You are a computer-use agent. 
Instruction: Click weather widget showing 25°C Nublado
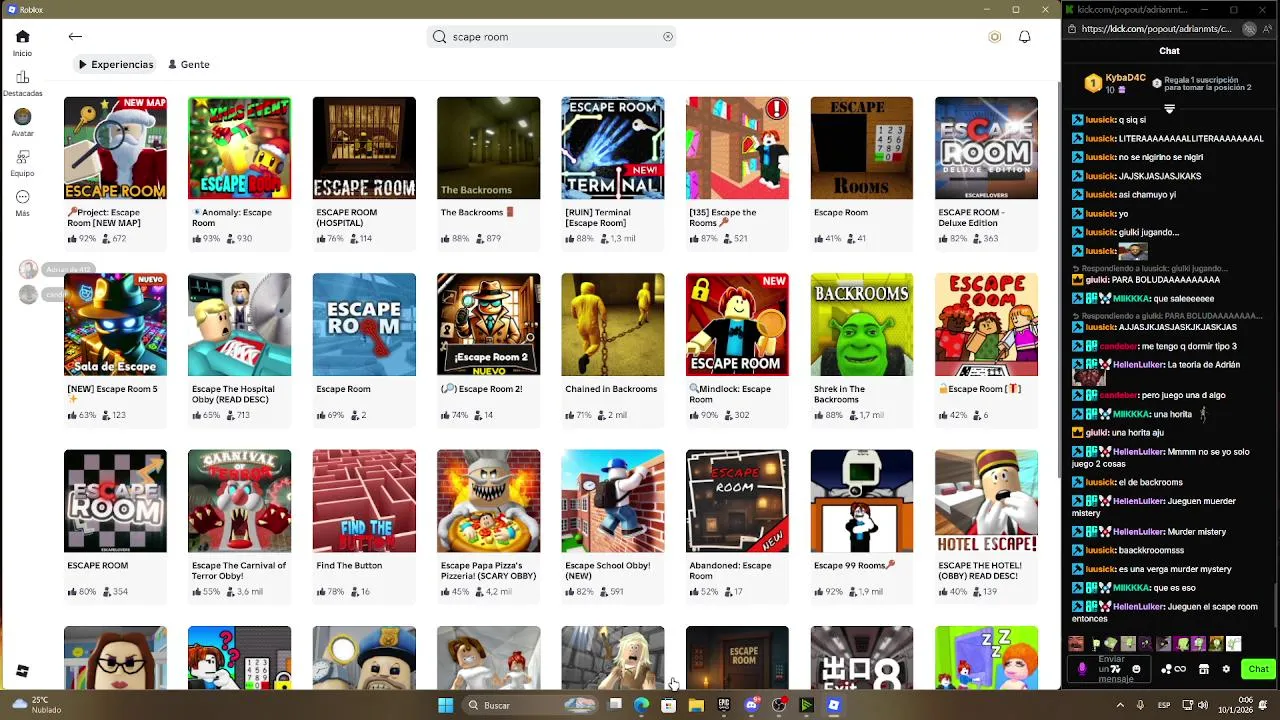[x=38, y=705]
